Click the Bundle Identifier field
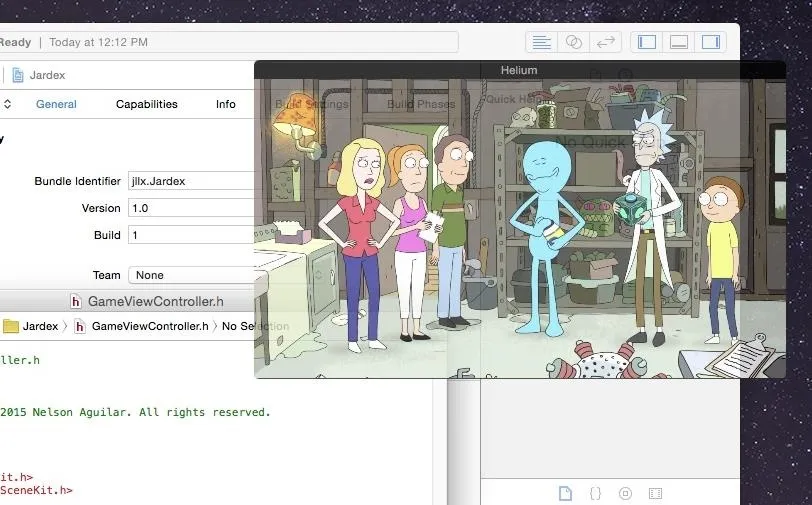This screenshot has width=812, height=505. tap(191, 181)
